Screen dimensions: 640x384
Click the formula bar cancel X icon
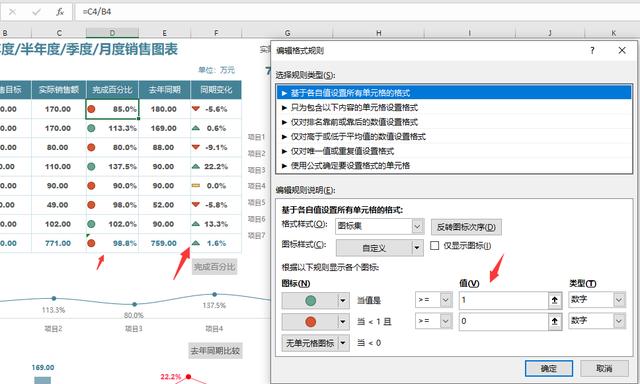(x=12, y=12)
